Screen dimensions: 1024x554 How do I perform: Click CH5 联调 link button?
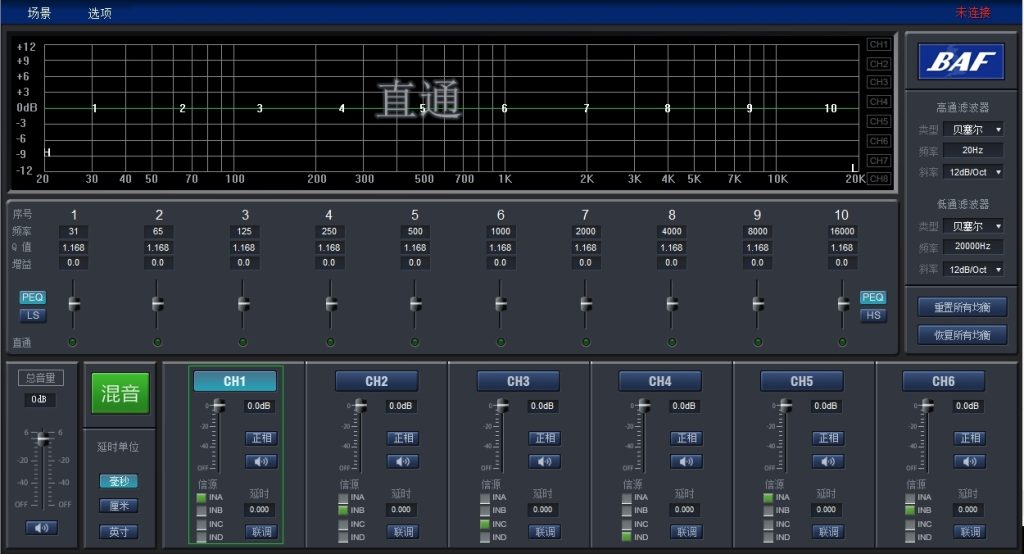click(x=828, y=532)
